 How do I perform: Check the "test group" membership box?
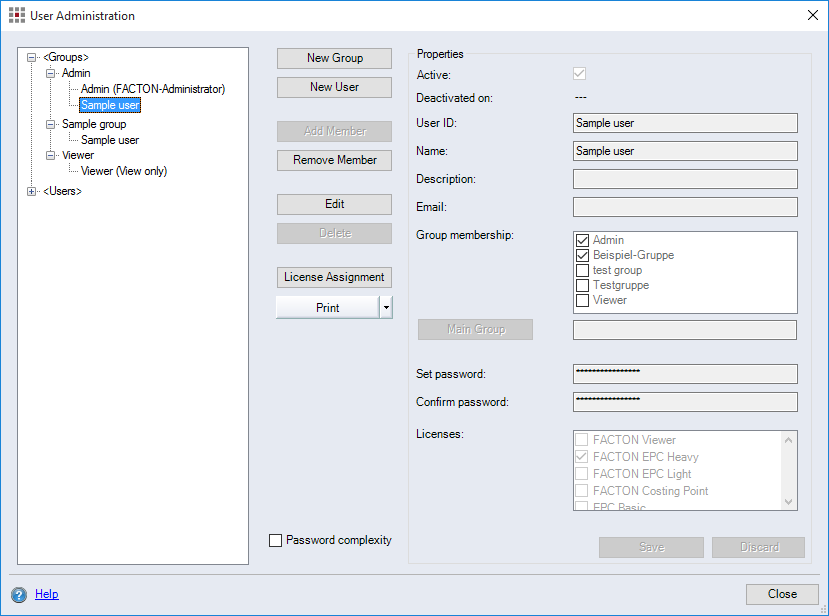[581, 270]
